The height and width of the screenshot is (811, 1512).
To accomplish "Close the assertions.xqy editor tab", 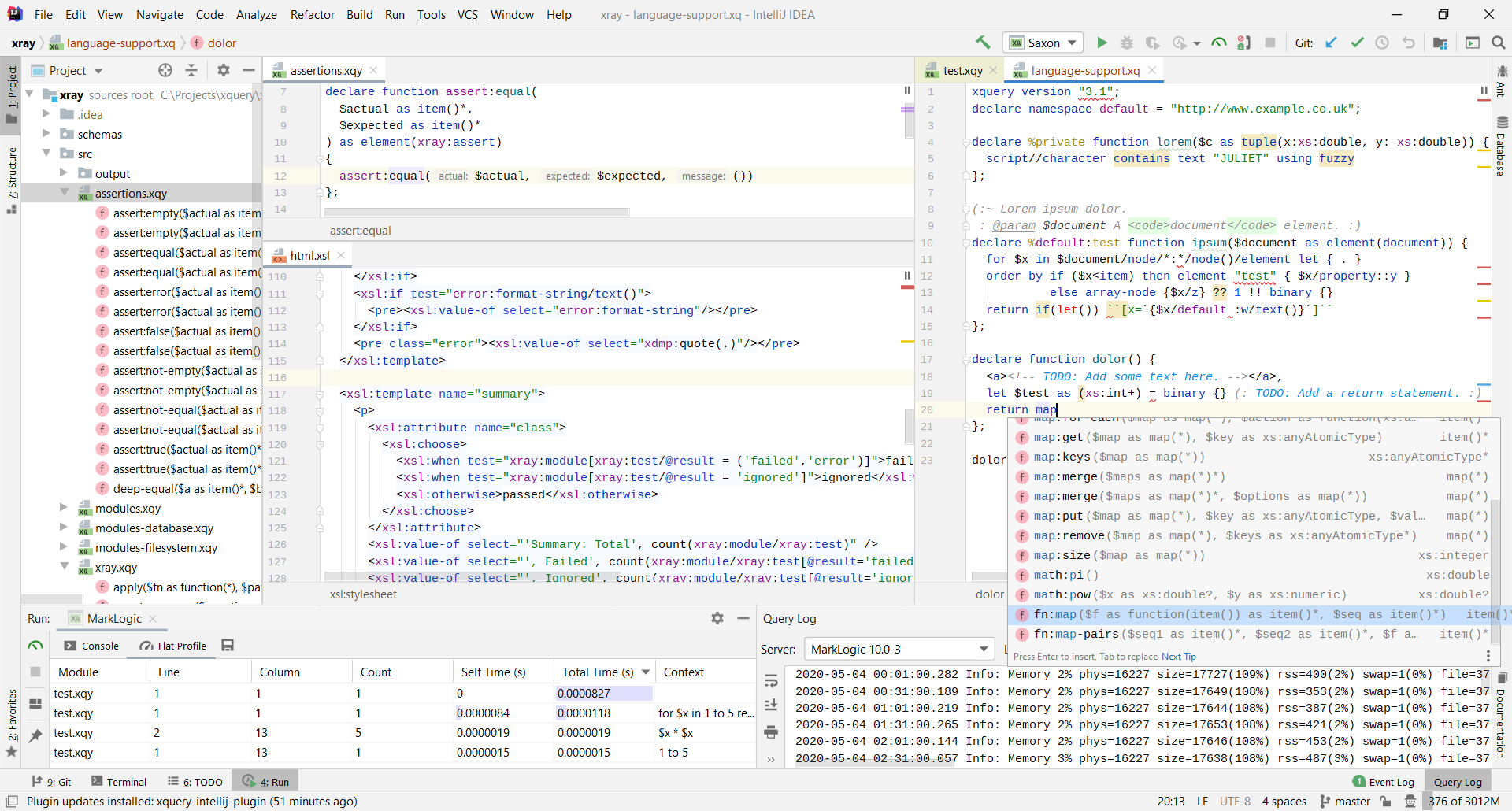I will coord(374,70).
